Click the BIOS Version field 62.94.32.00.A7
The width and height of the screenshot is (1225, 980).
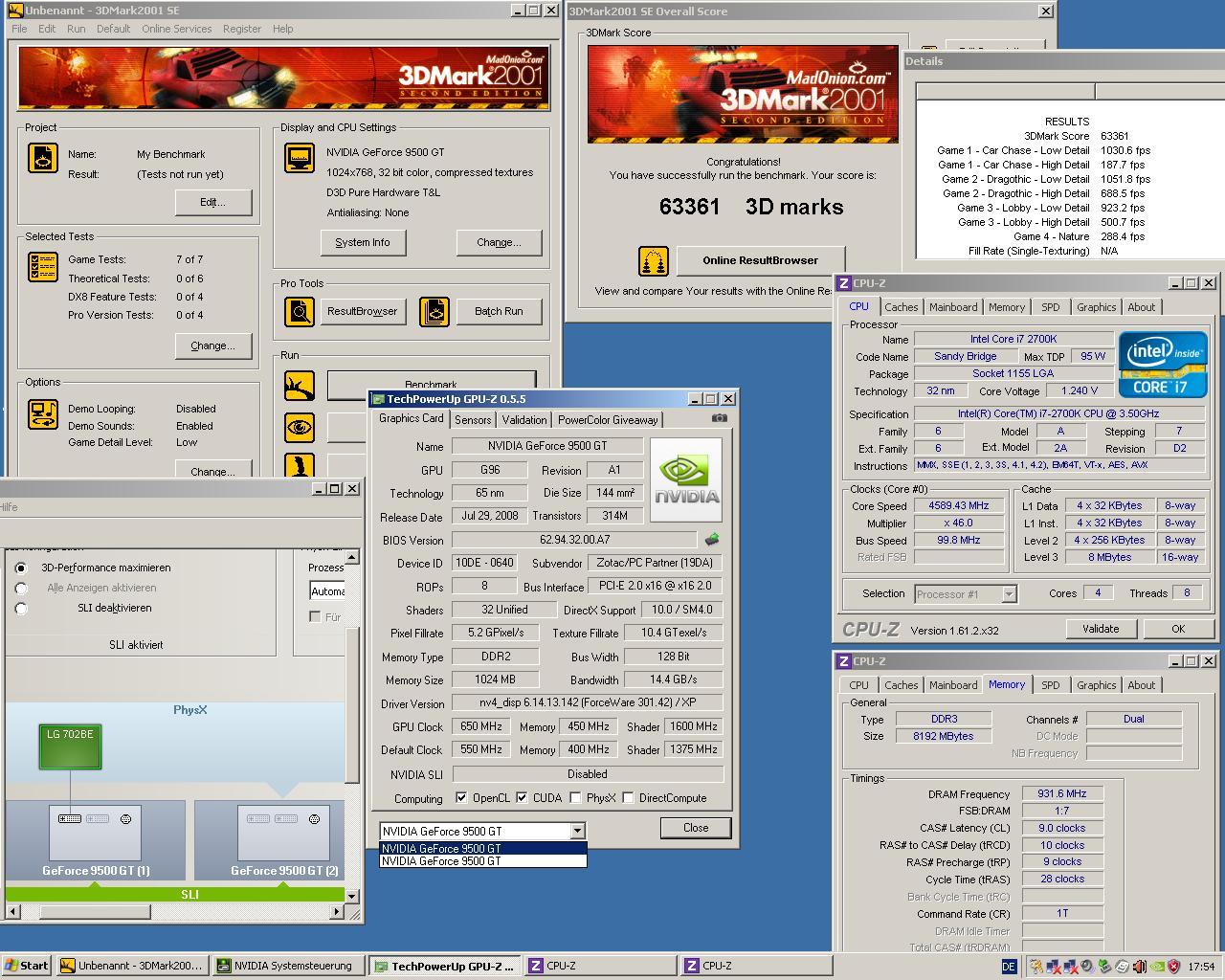click(x=574, y=540)
